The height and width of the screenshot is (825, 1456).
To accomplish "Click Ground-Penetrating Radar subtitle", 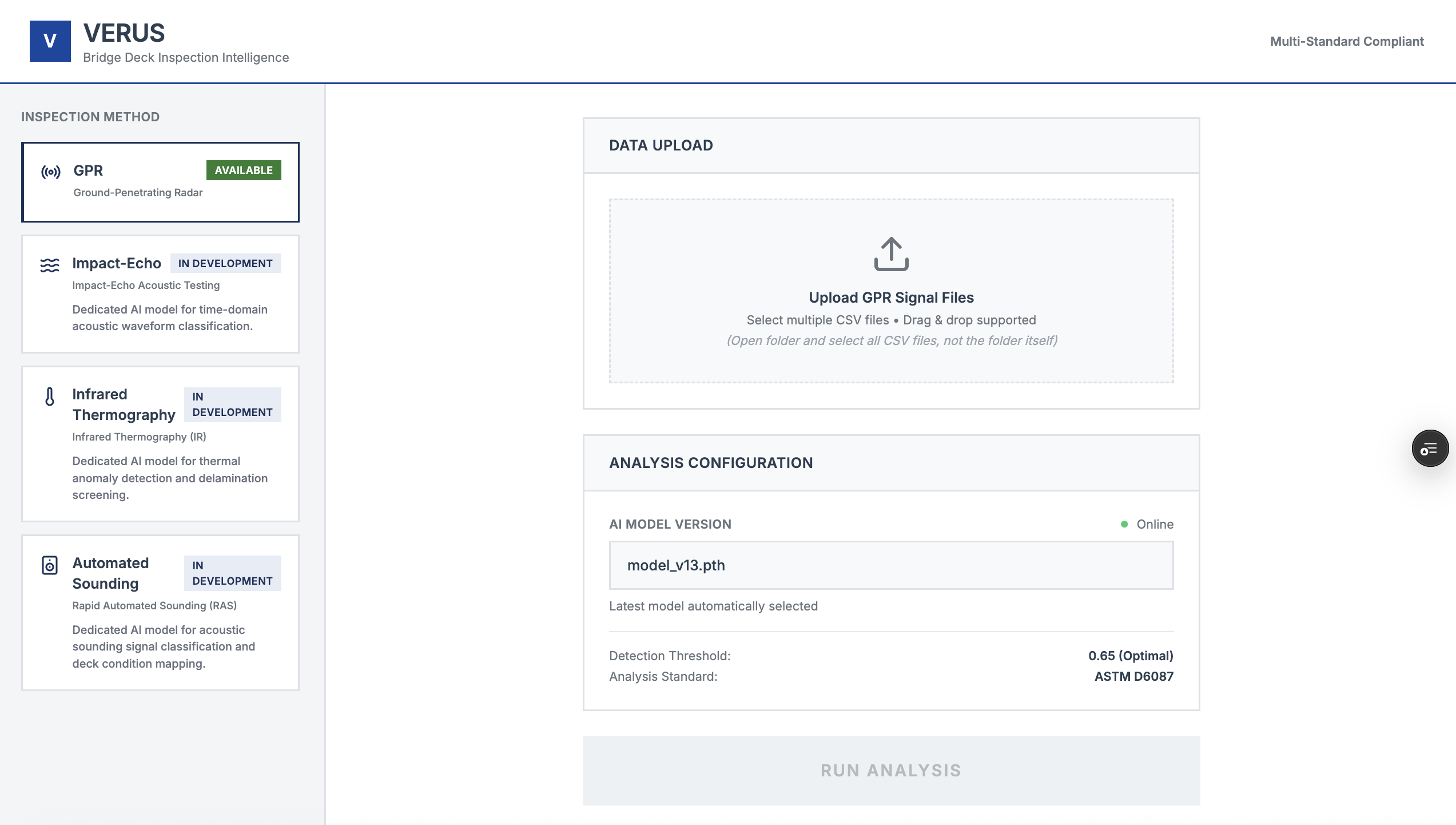I will (138, 192).
